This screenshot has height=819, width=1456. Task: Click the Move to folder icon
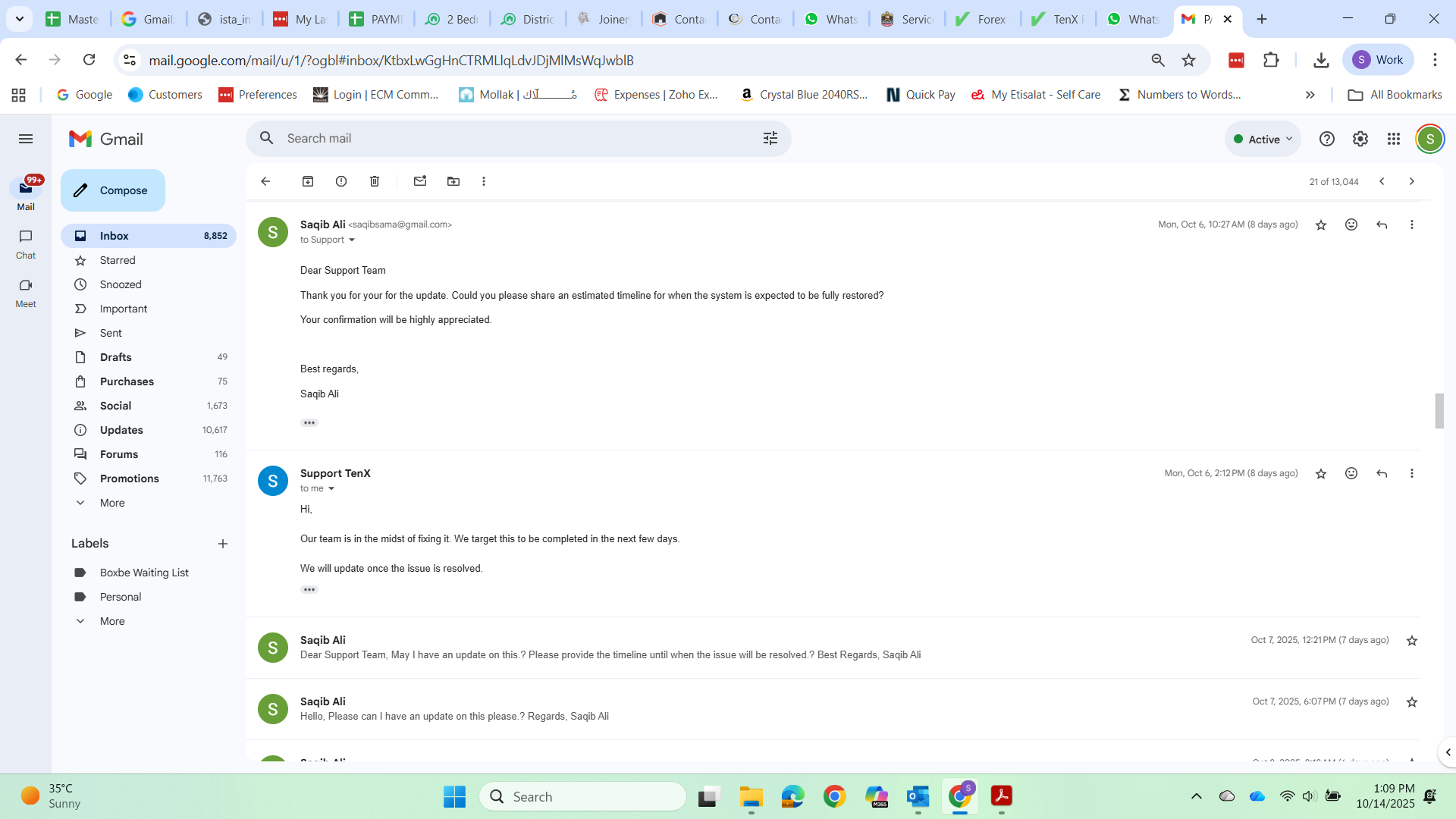point(453,181)
